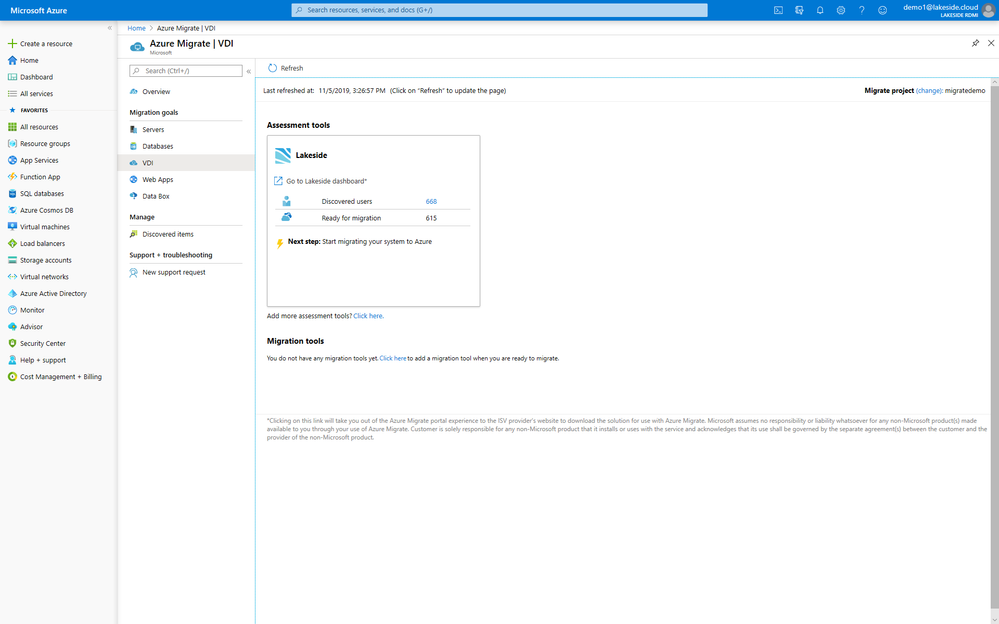Select Data Box under Migration goals
Image resolution: width=999 pixels, height=624 pixels.
click(155, 196)
